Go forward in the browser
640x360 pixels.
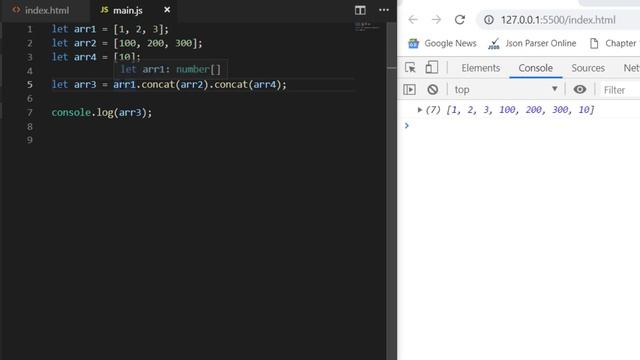pyautogui.click(x=436, y=20)
